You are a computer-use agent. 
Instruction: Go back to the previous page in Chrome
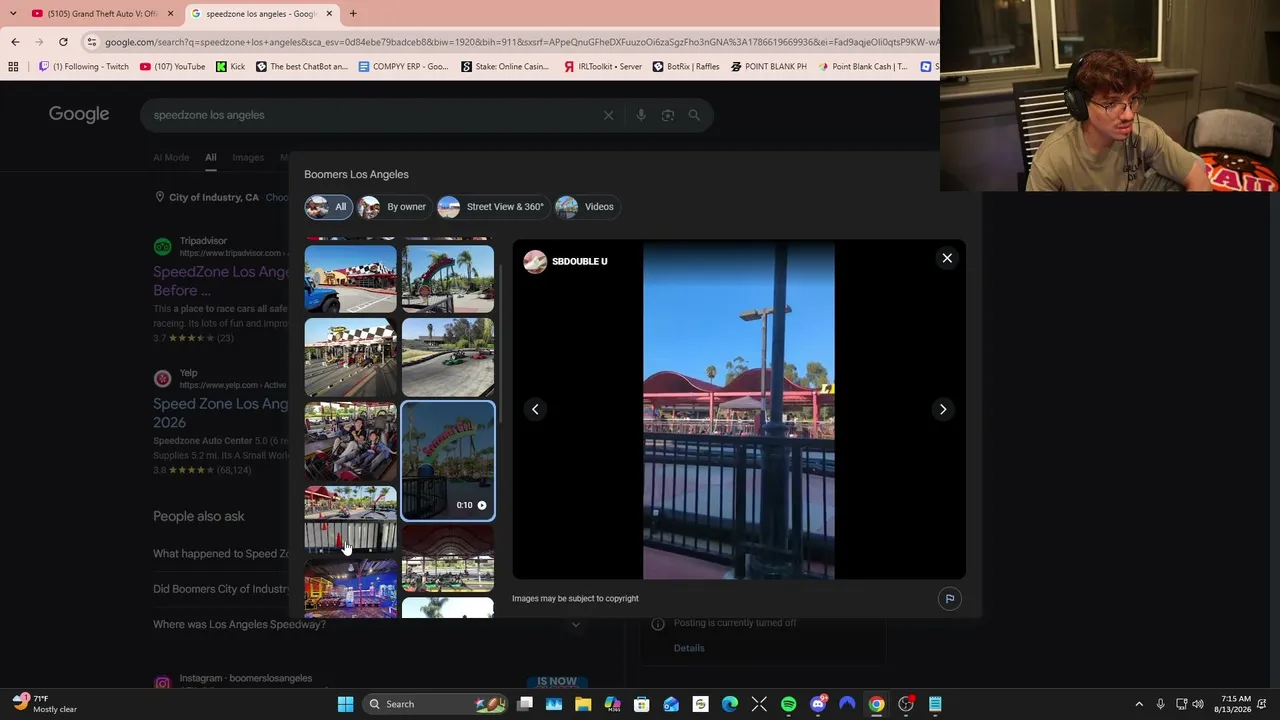click(x=15, y=42)
